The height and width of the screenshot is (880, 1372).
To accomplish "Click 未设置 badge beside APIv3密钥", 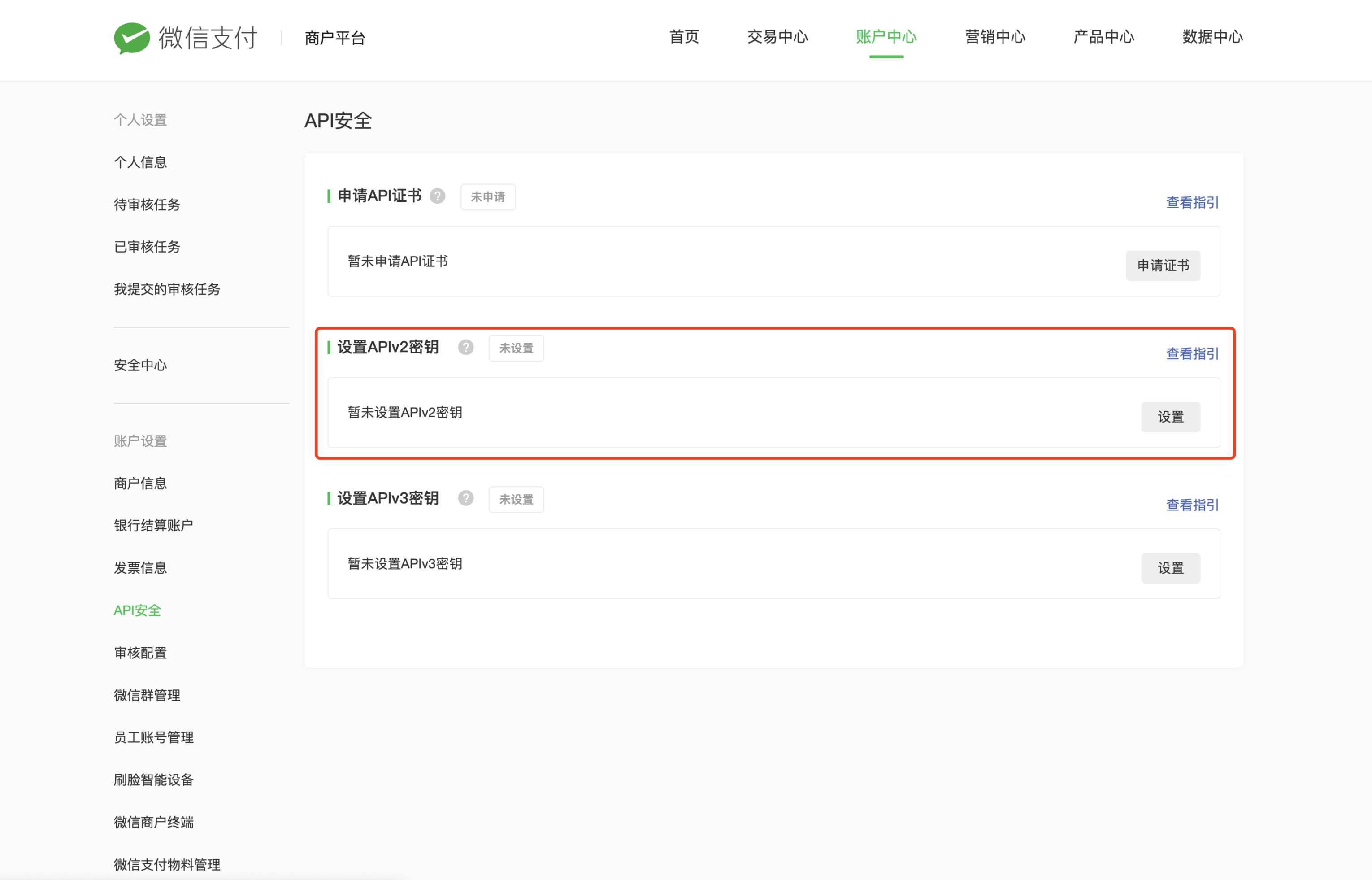I will 517,500.
